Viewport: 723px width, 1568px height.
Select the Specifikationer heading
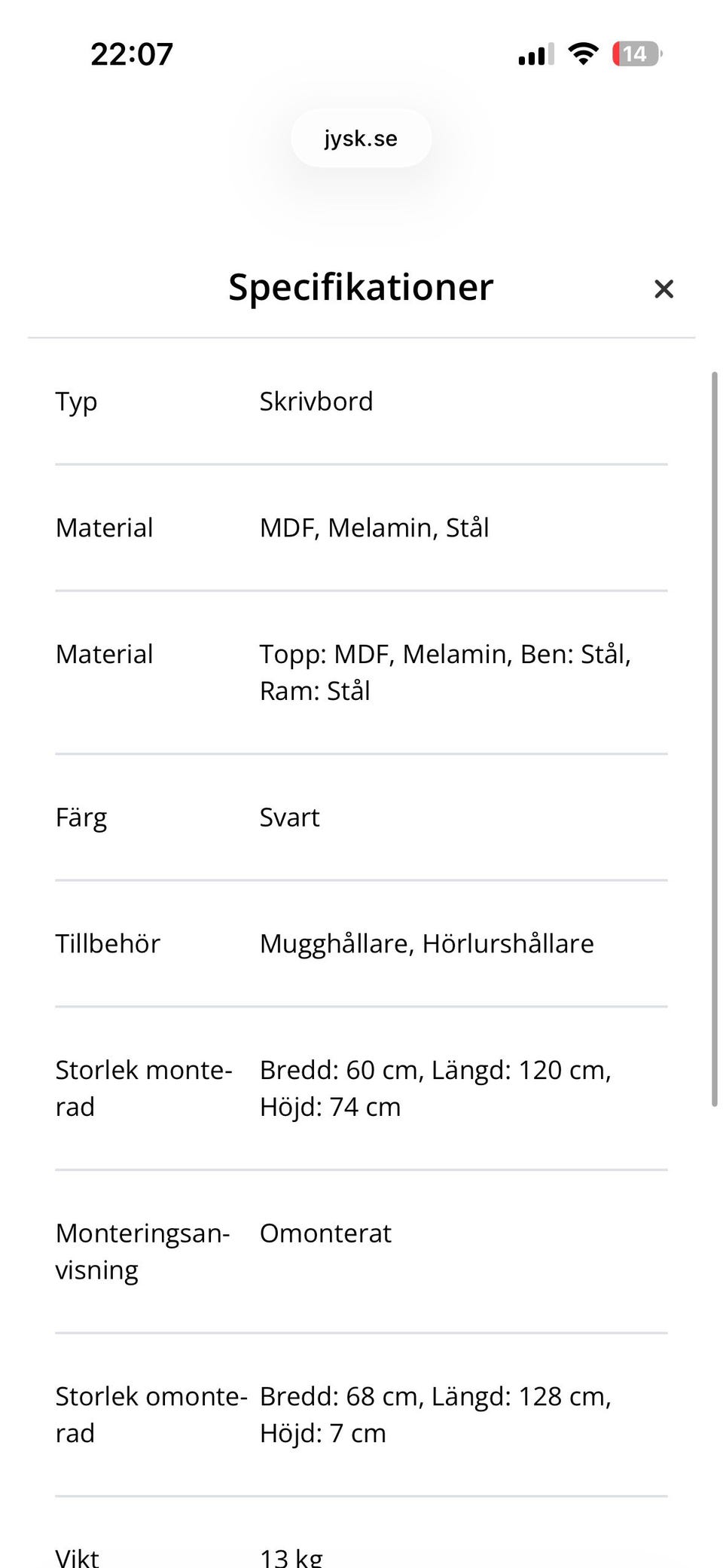(x=361, y=287)
